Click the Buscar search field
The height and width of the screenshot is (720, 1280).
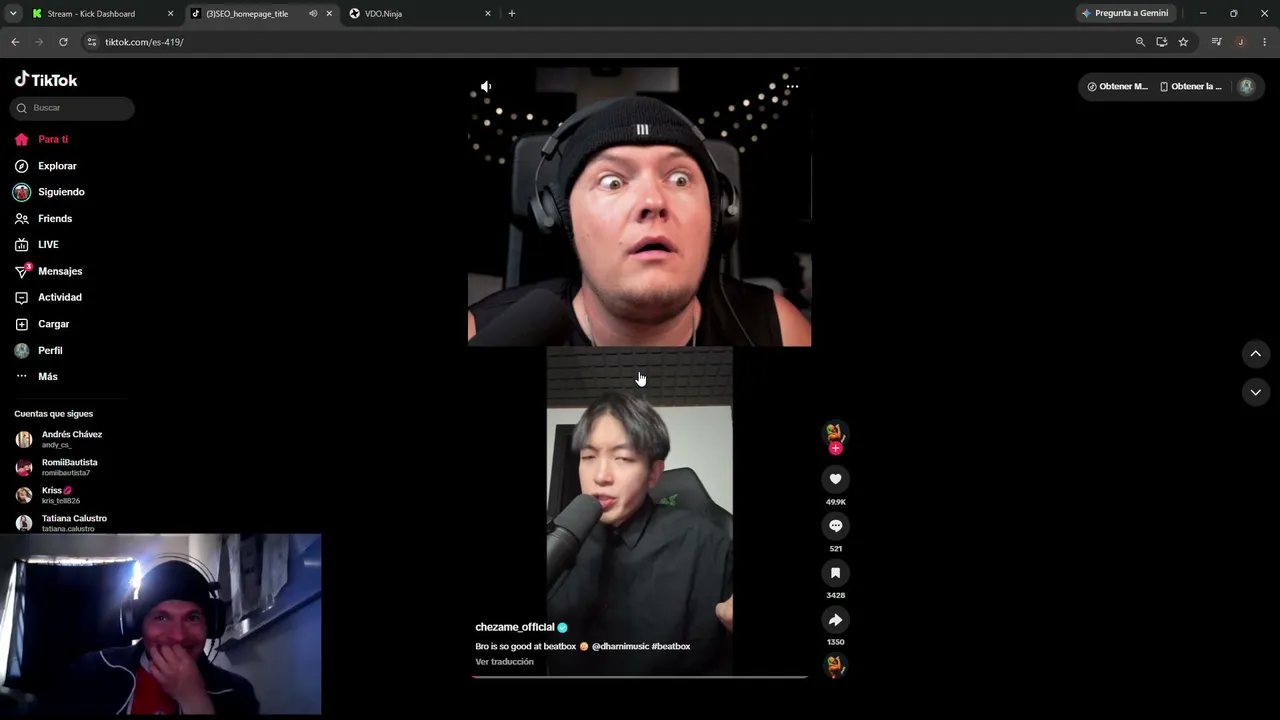tap(72, 108)
